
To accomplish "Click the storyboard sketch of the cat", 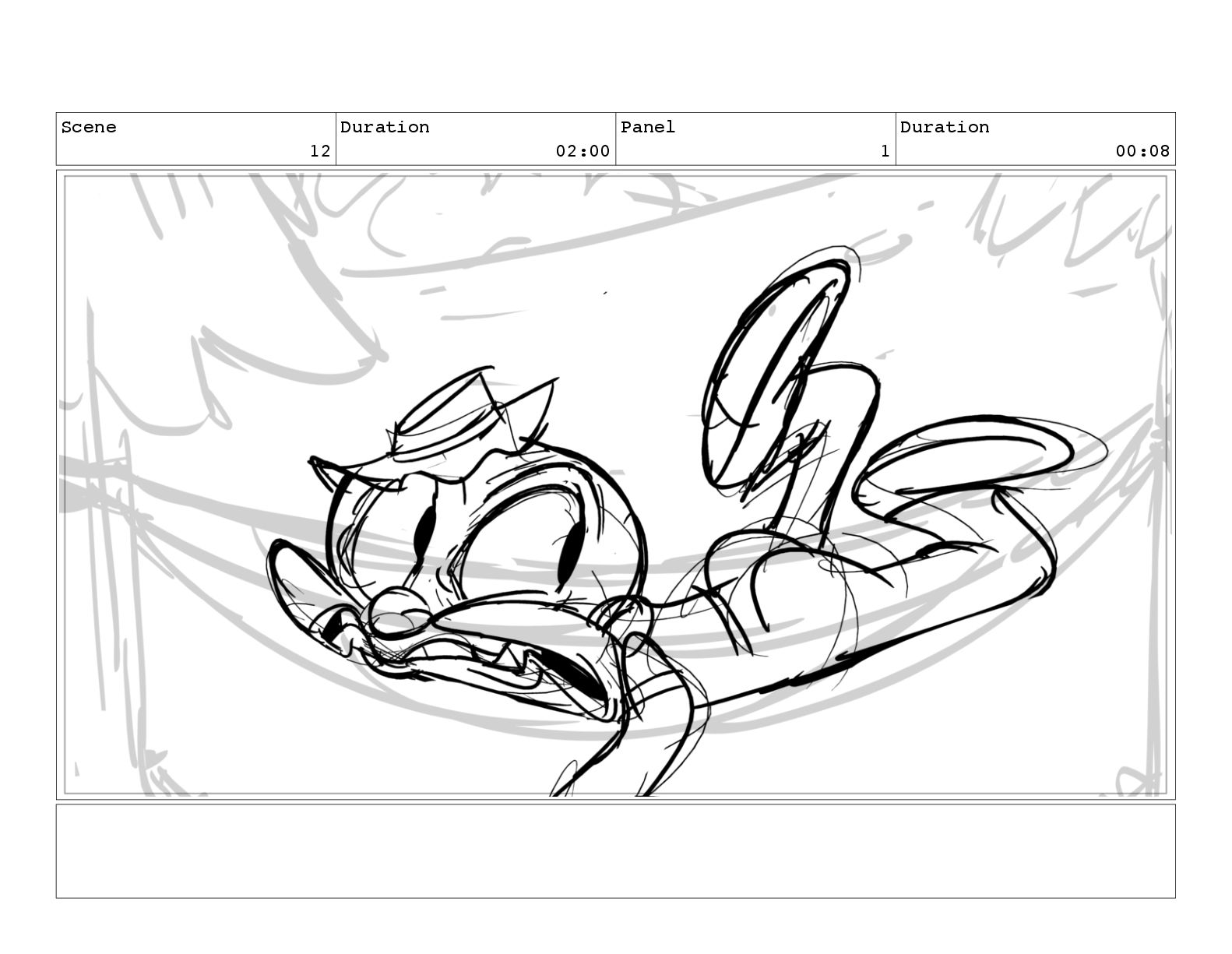I will (615, 485).
